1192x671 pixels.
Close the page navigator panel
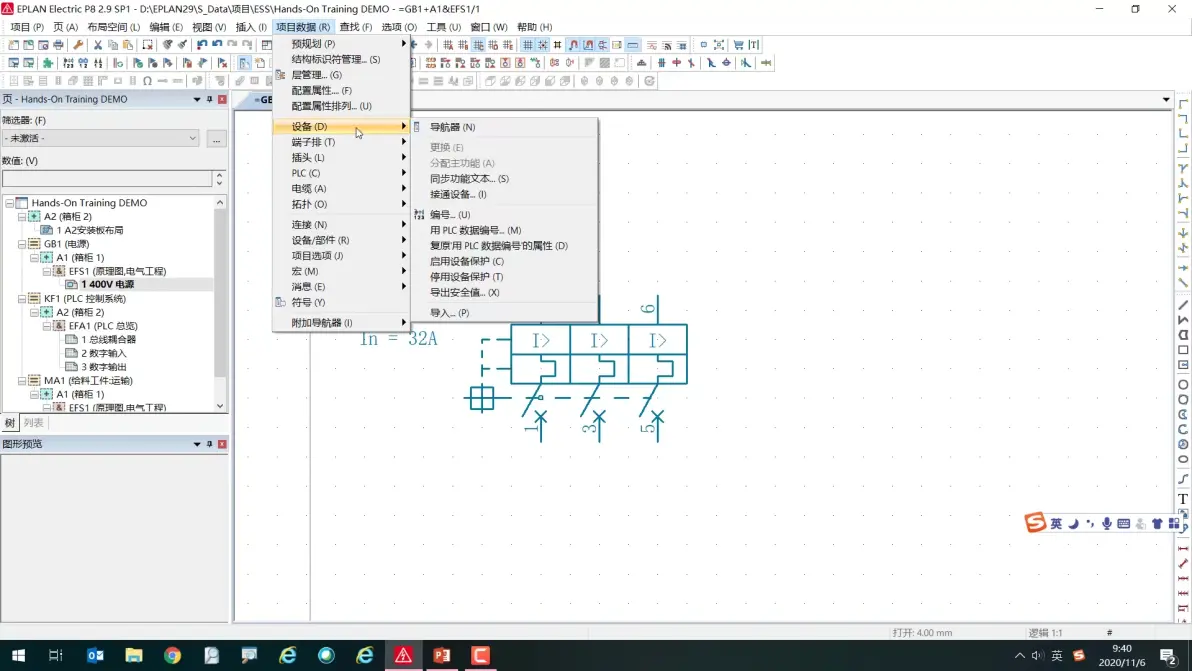[222, 100]
